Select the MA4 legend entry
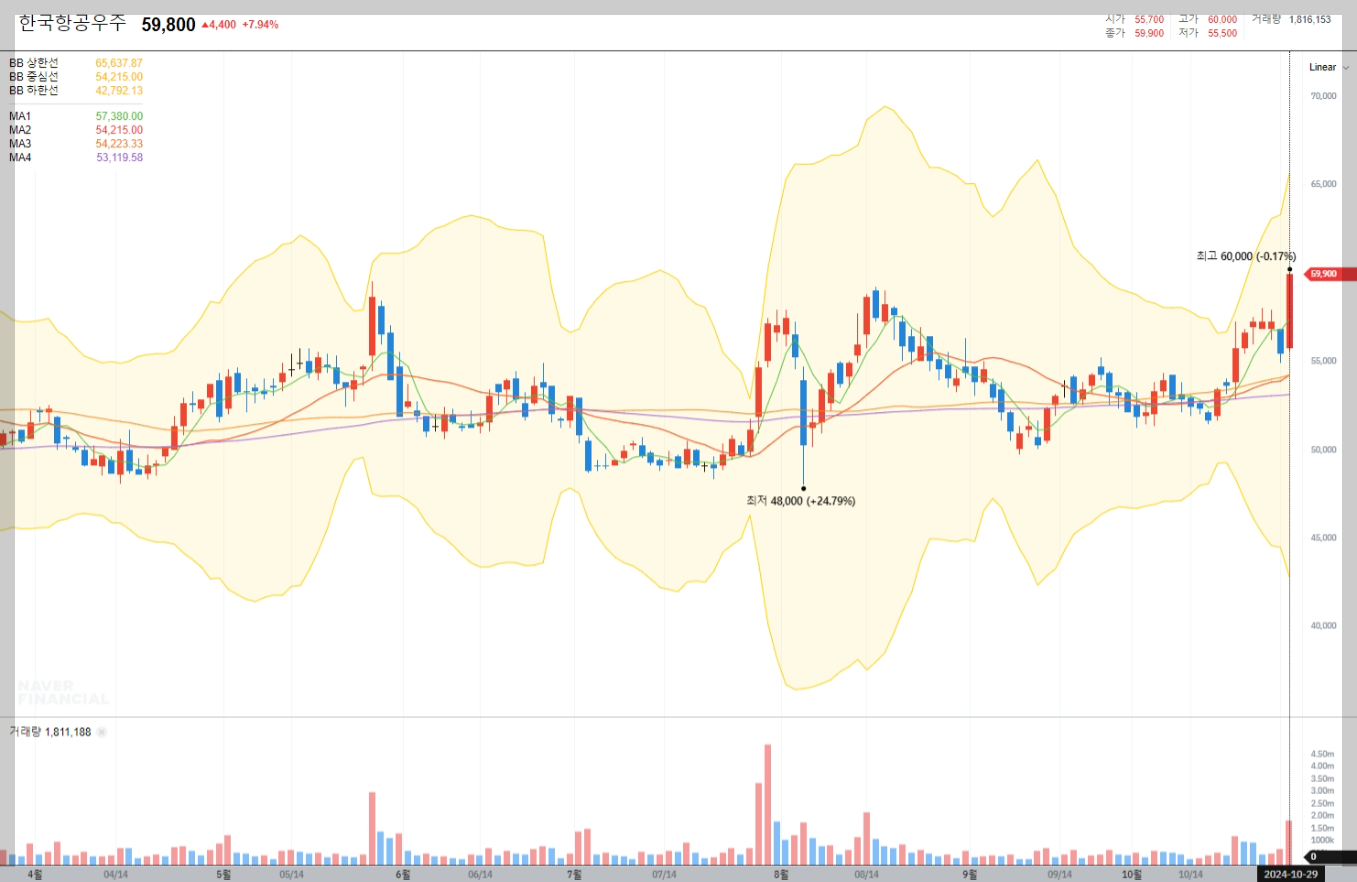Image resolution: width=1357 pixels, height=882 pixels. (76, 157)
